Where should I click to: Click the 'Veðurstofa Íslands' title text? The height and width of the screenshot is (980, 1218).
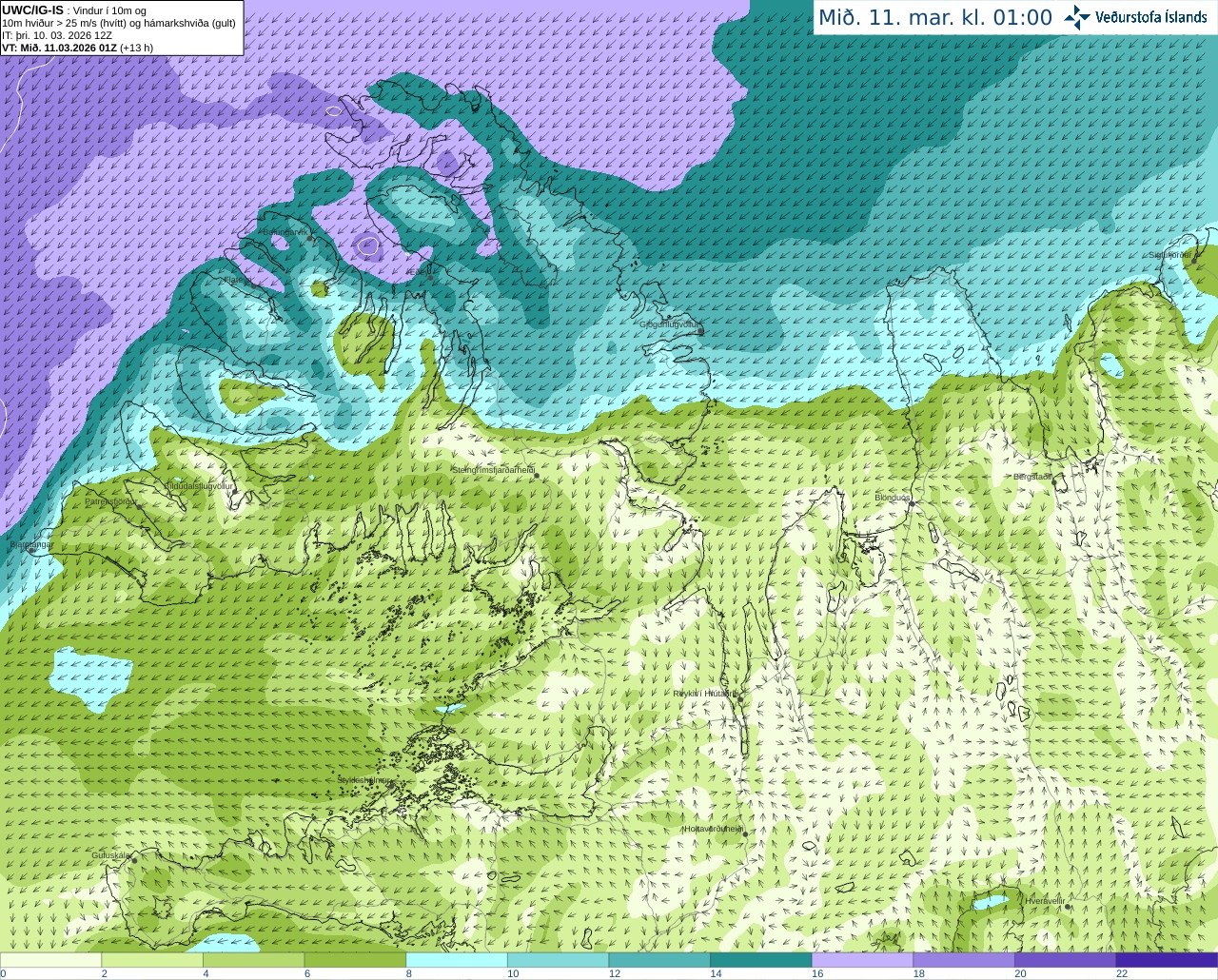pos(1150,17)
